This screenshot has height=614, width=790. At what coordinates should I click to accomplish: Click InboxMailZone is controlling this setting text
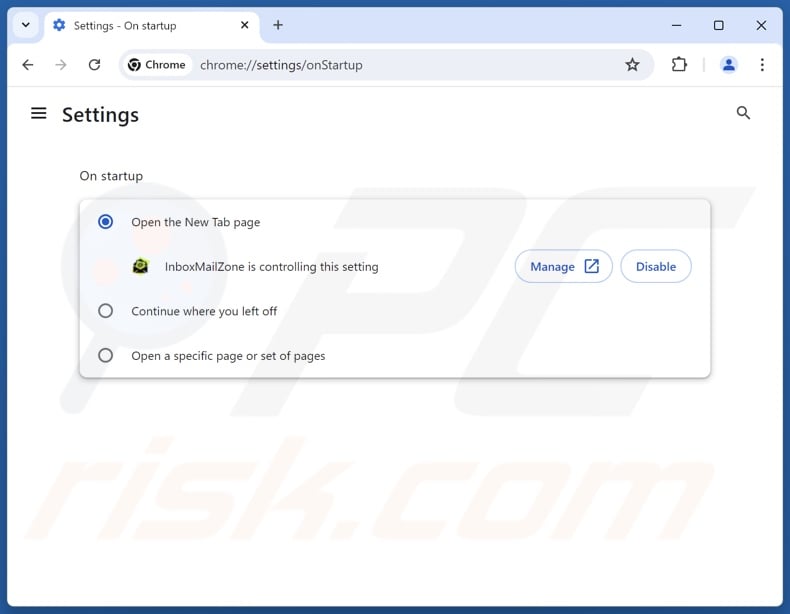pyautogui.click(x=272, y=266)
